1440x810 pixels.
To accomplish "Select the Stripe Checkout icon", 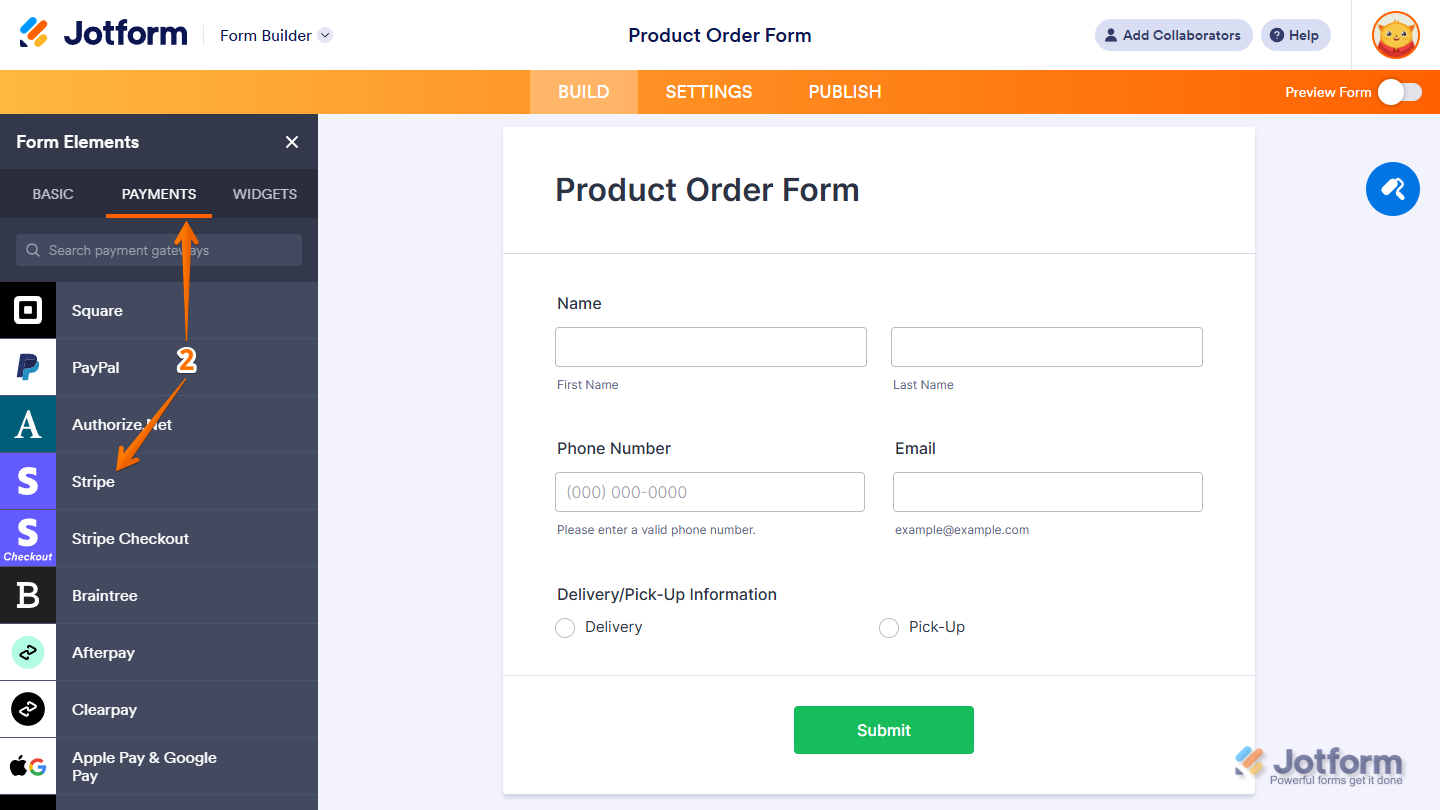I will [x=28, y=538].
